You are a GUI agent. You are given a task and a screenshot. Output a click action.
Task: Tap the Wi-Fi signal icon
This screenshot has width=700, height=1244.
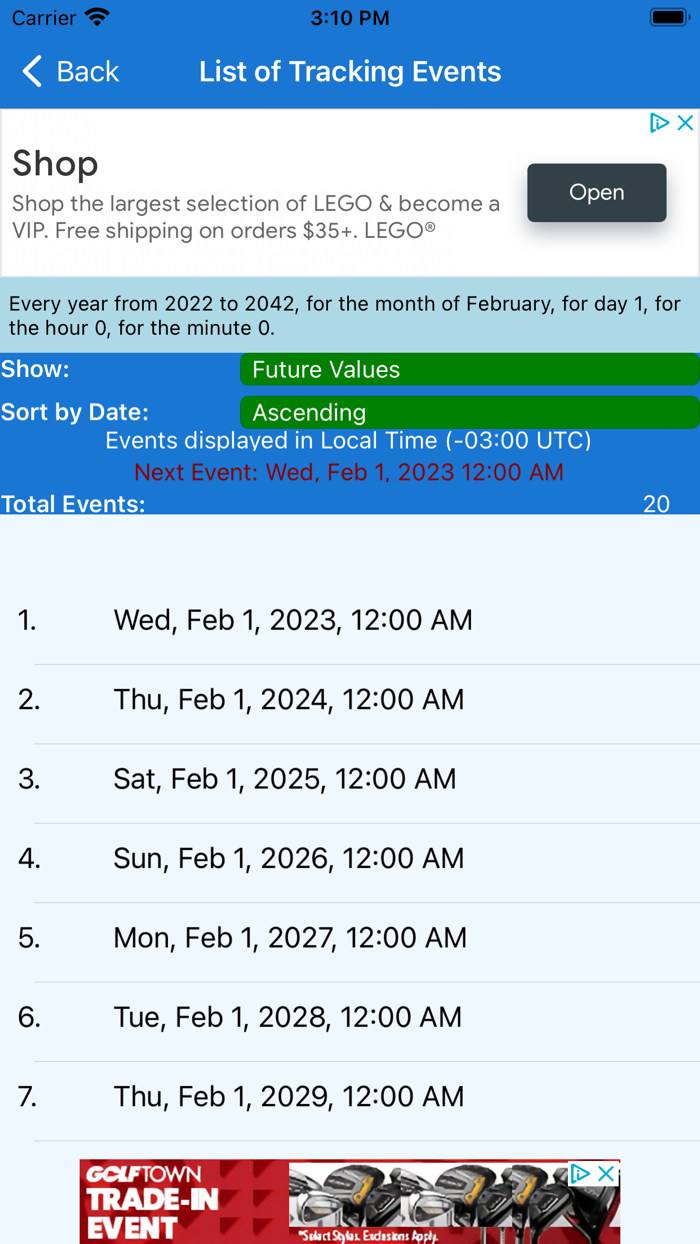[94, 17]
